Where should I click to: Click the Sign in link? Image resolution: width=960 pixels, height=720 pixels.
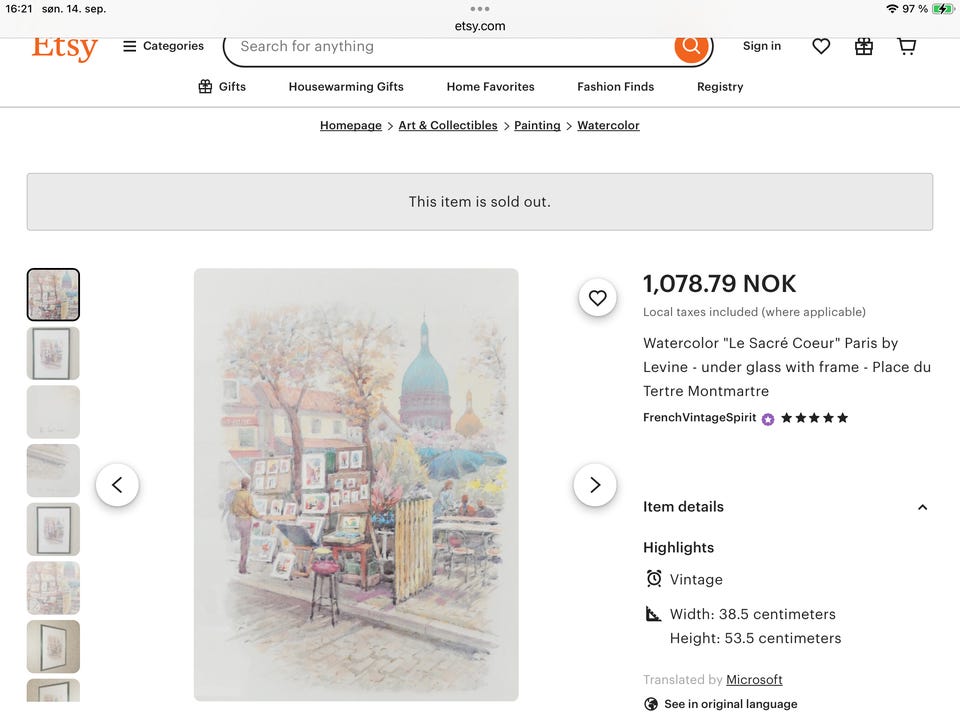[x=761, y=45]
